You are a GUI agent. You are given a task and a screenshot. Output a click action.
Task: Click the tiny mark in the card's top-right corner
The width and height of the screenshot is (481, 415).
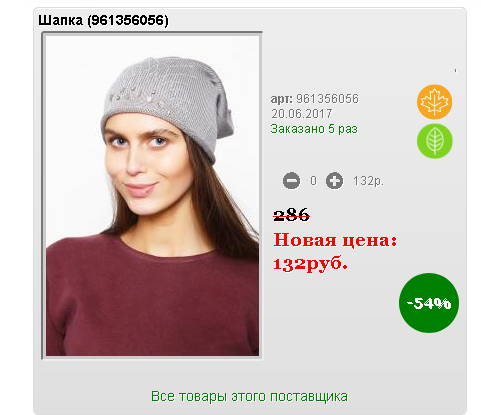455,70
